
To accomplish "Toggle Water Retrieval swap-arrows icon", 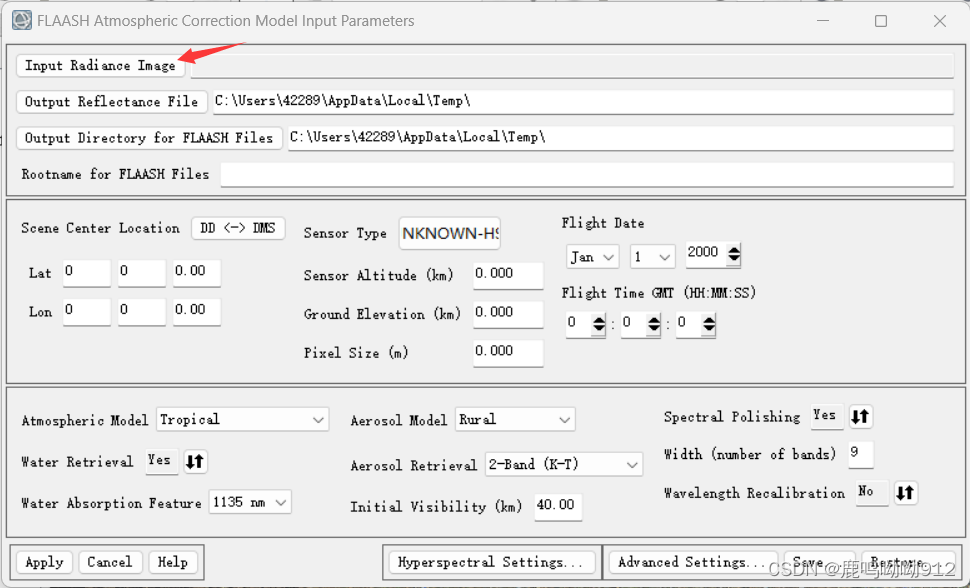I will tap(195, 462).
